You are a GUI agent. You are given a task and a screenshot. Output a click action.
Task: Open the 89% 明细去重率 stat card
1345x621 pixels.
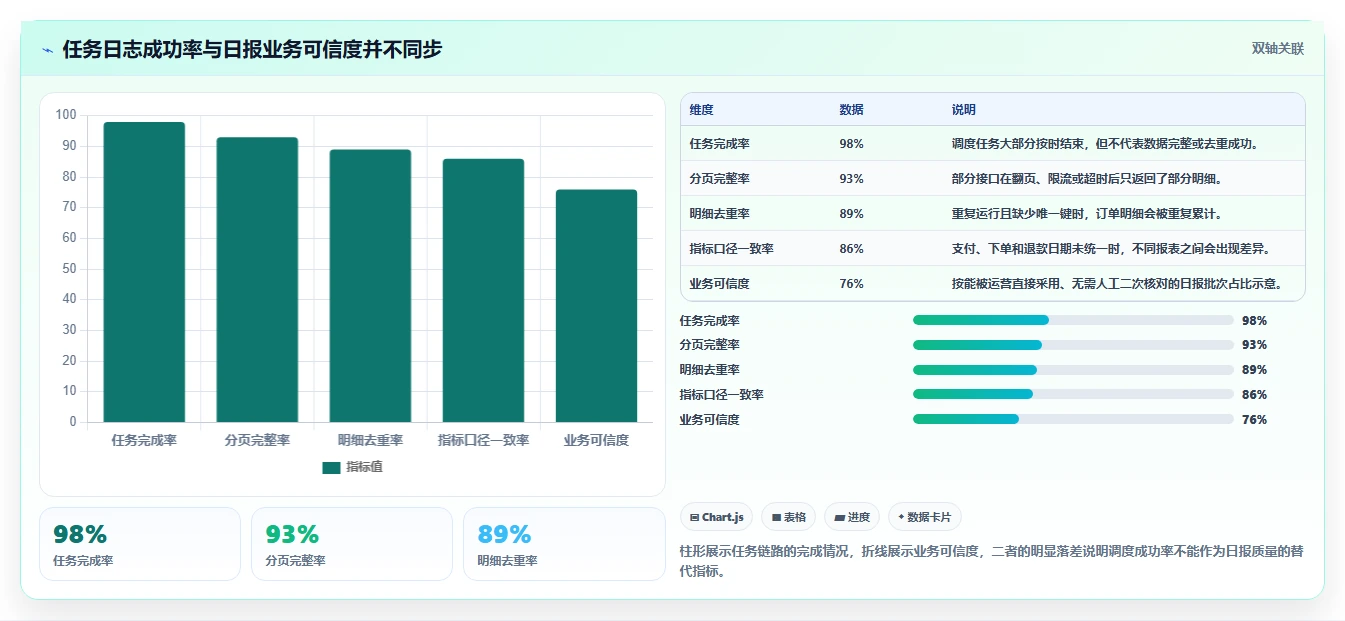tap(564, 544)
